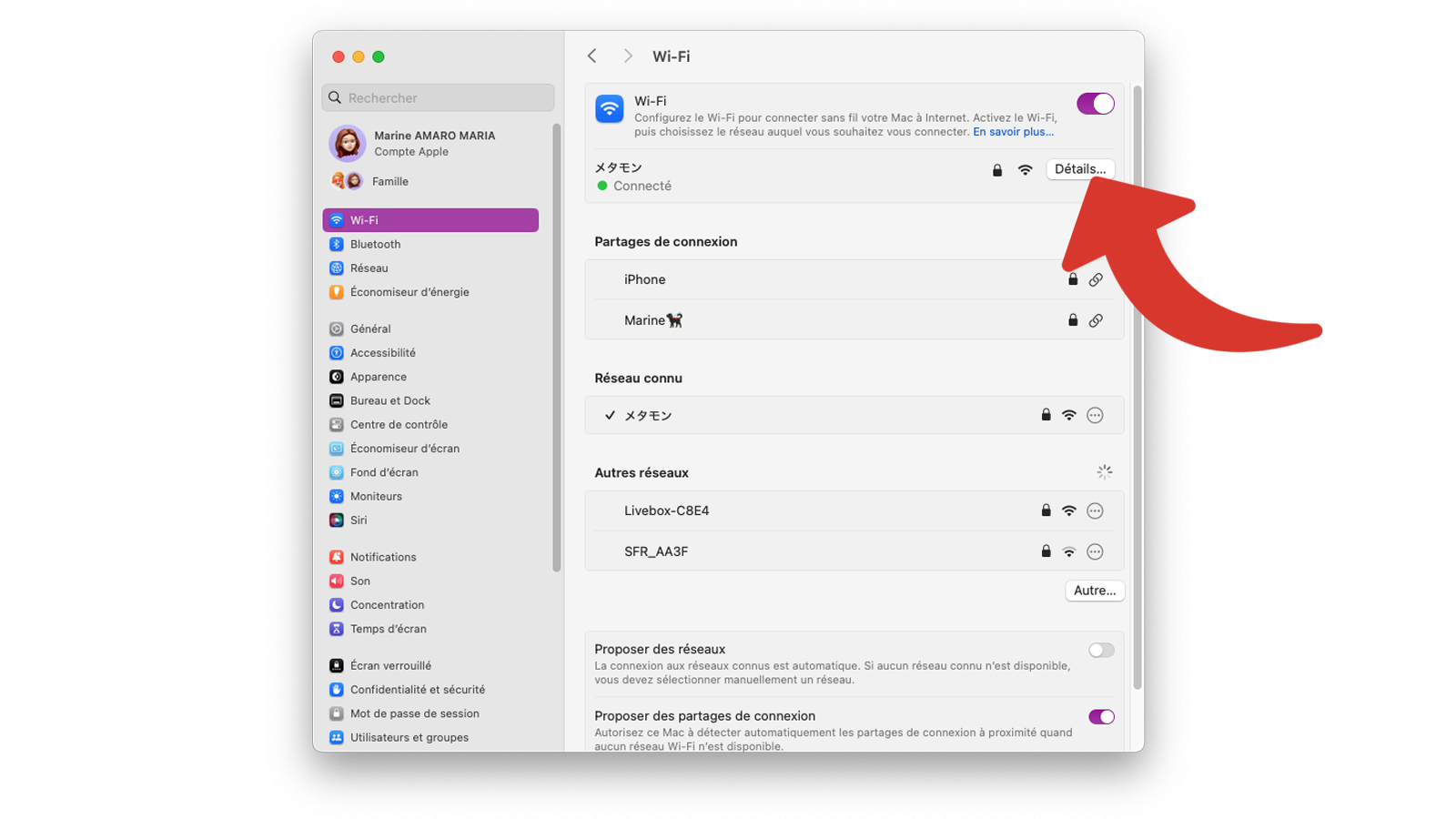This screenshot has height=819, width=1456.
Task: Enable Proposer des réseaux
Action: (1100, 650)
